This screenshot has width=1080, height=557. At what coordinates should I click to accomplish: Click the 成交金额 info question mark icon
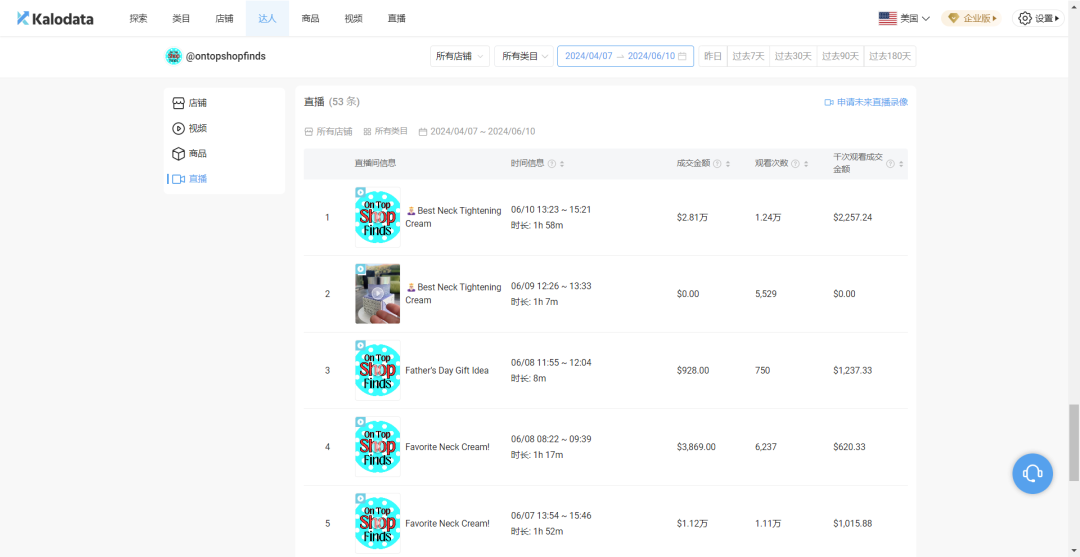(717, 164)
